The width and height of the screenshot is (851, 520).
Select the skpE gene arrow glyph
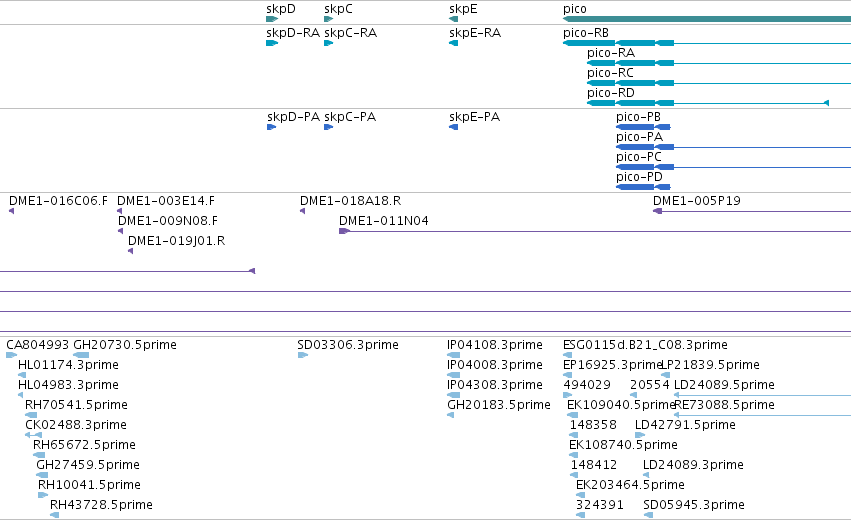(x=454, y=19)
